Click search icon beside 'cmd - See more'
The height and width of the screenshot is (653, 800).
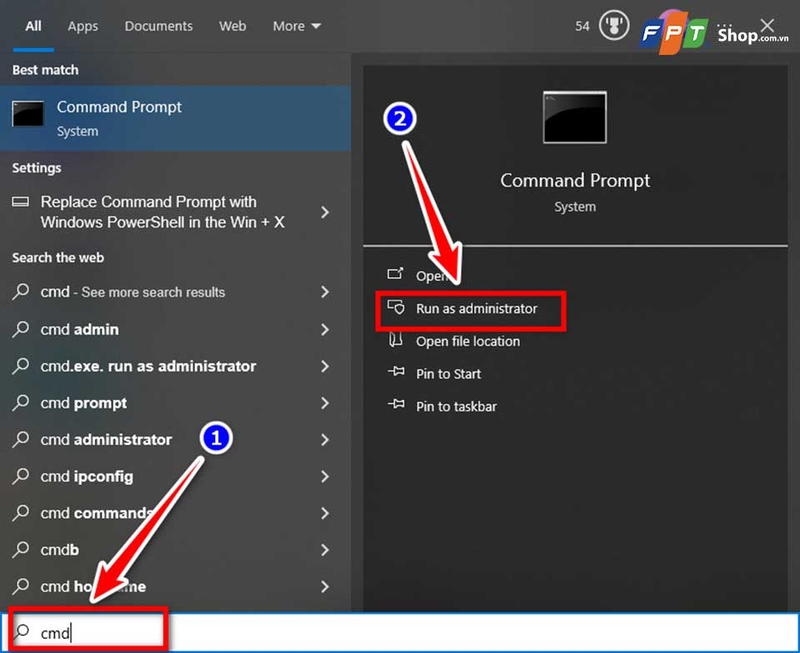click(x=20, y=291)
